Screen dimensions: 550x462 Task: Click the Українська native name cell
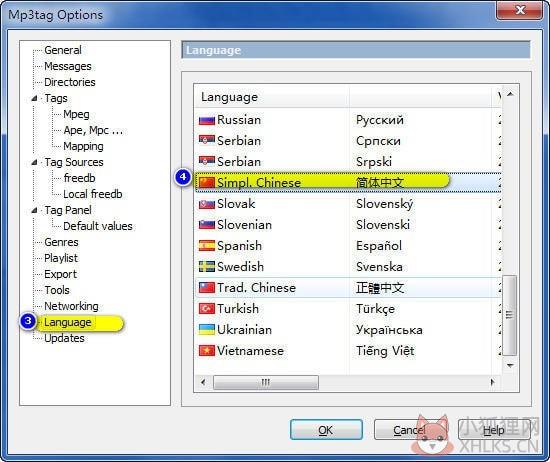pyautogui.click(x=389, y=330)
